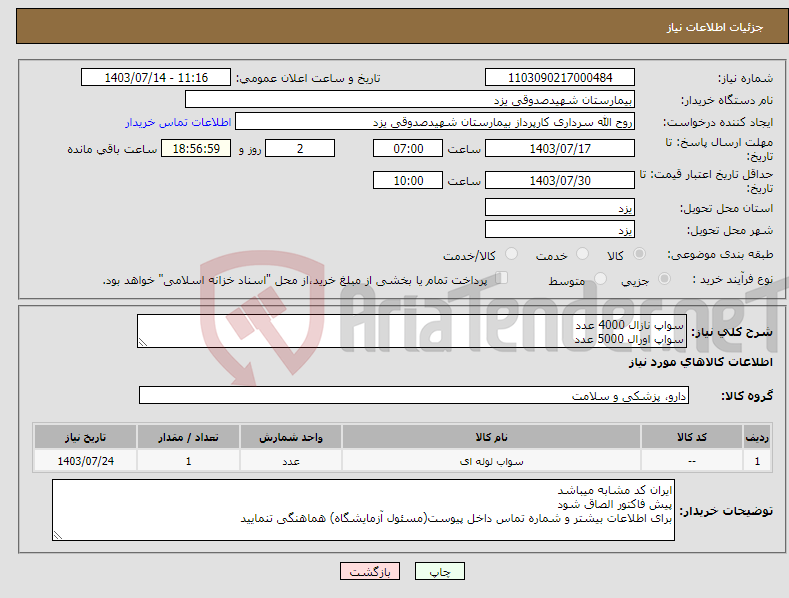Click the جزئیات اطلاعات نیاز header title

[x=715, y=27]
